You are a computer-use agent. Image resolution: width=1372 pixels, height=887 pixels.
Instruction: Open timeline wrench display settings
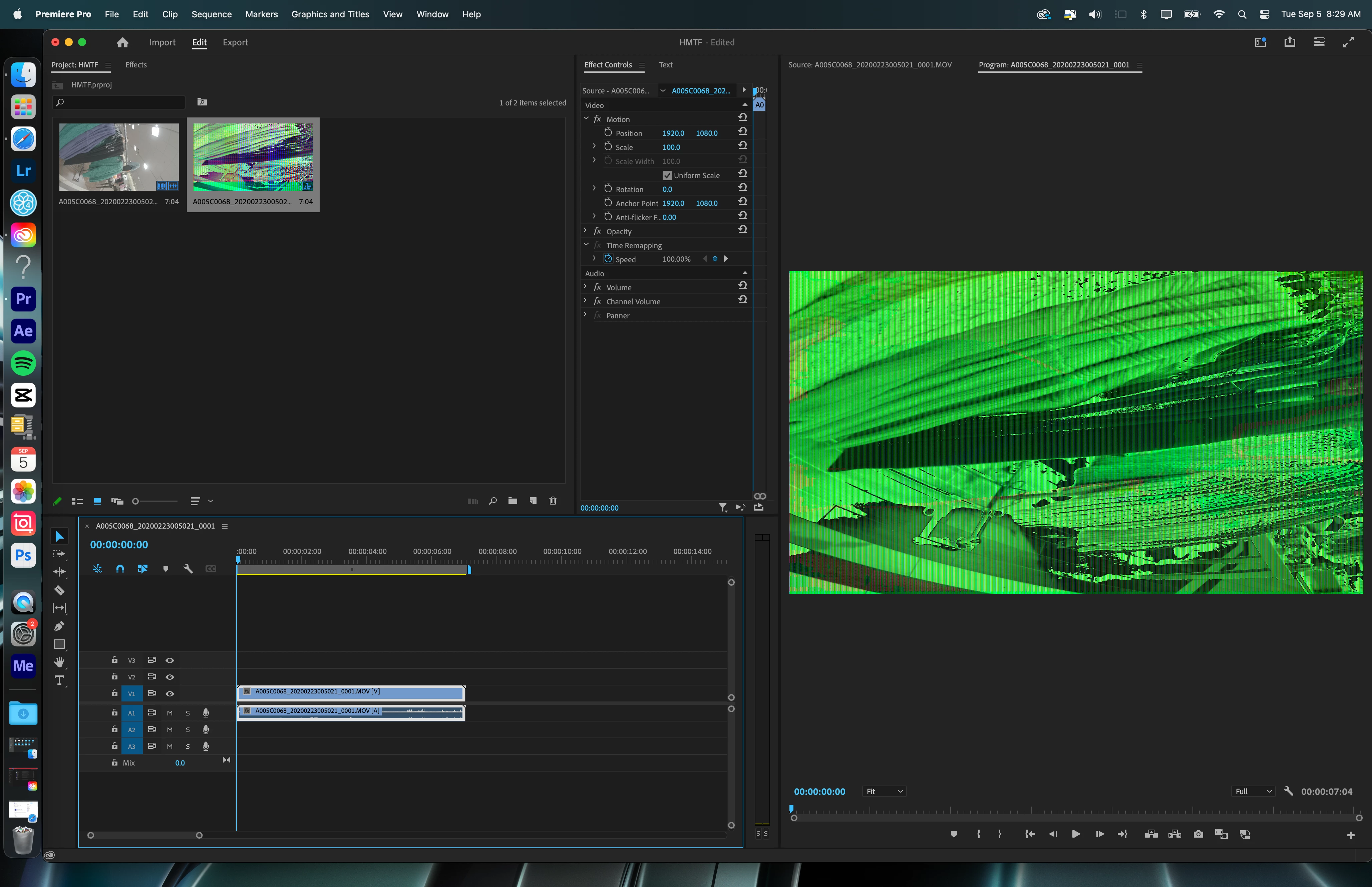[188, 569]
